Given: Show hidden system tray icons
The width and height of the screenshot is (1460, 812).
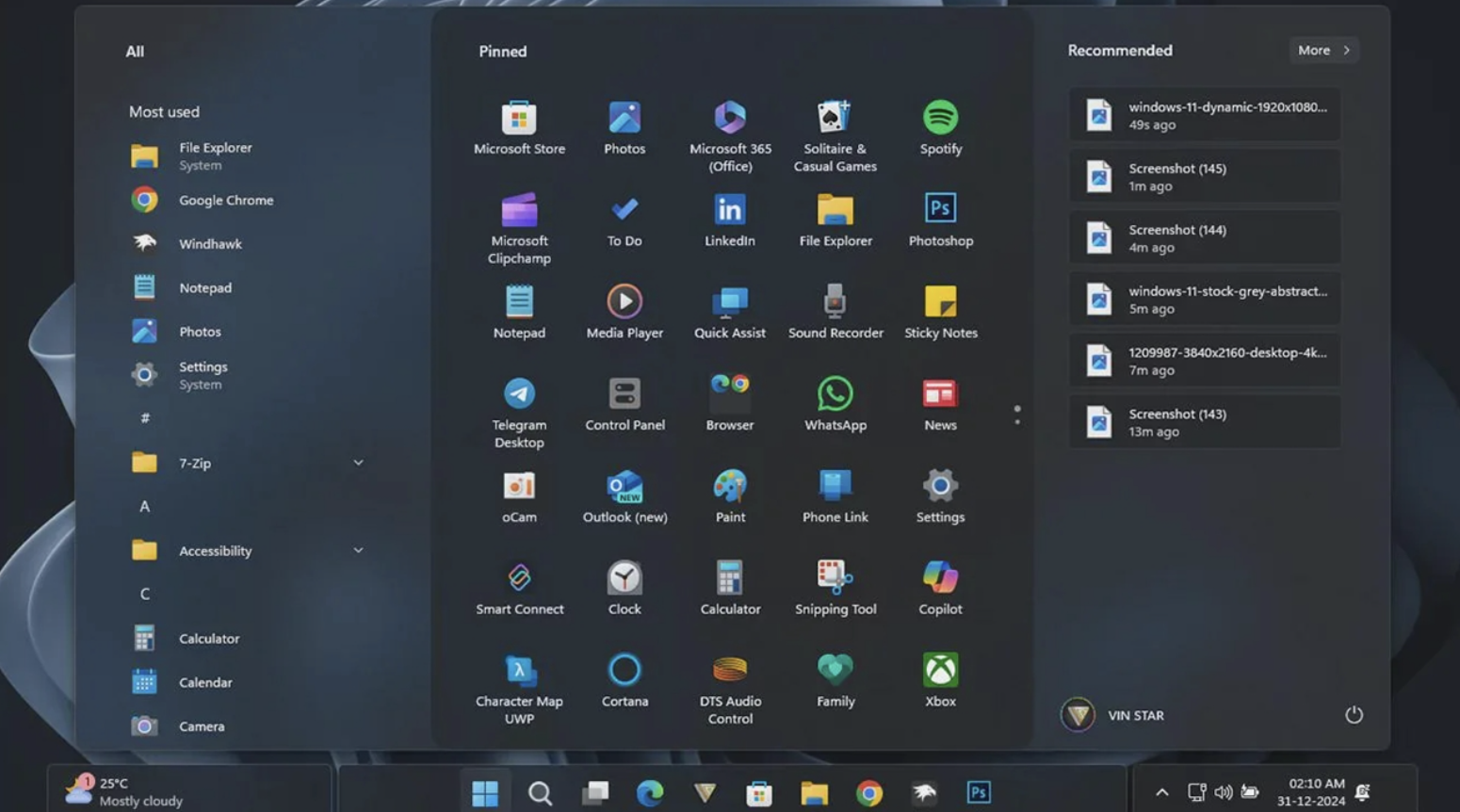Looking at the screenshot, I should pos(1162,792).
